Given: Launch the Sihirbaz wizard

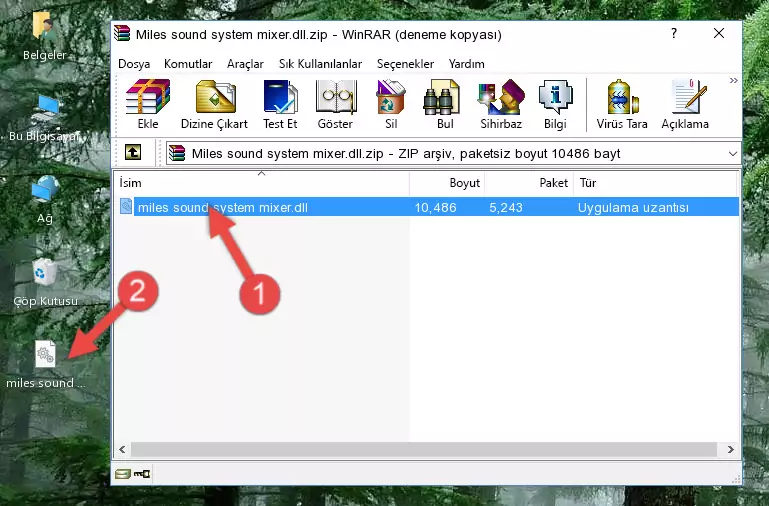Looking at the screenshot, I should tap(501, 104).
